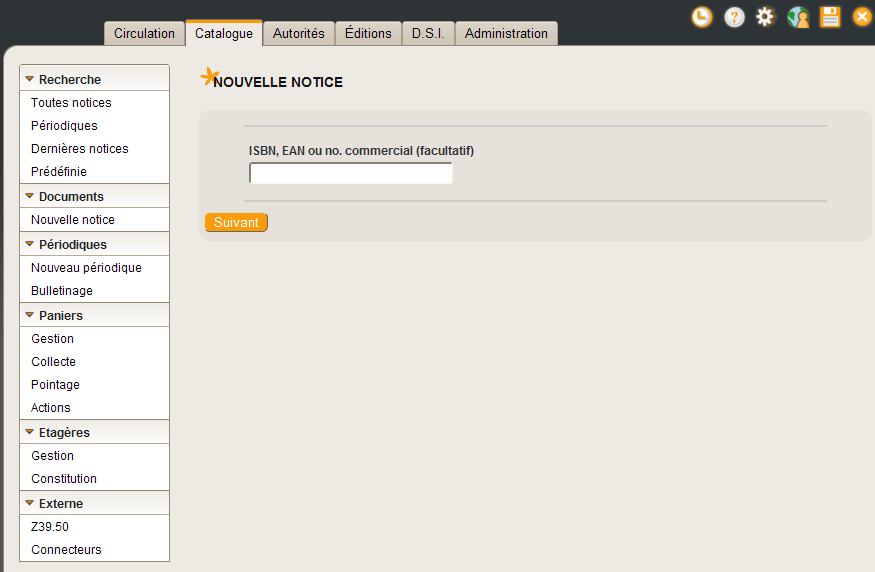This screenshot has height=572, width=875.
Task: Open the history clock icon
Action: pyautogui.click(x=702, y=17)
